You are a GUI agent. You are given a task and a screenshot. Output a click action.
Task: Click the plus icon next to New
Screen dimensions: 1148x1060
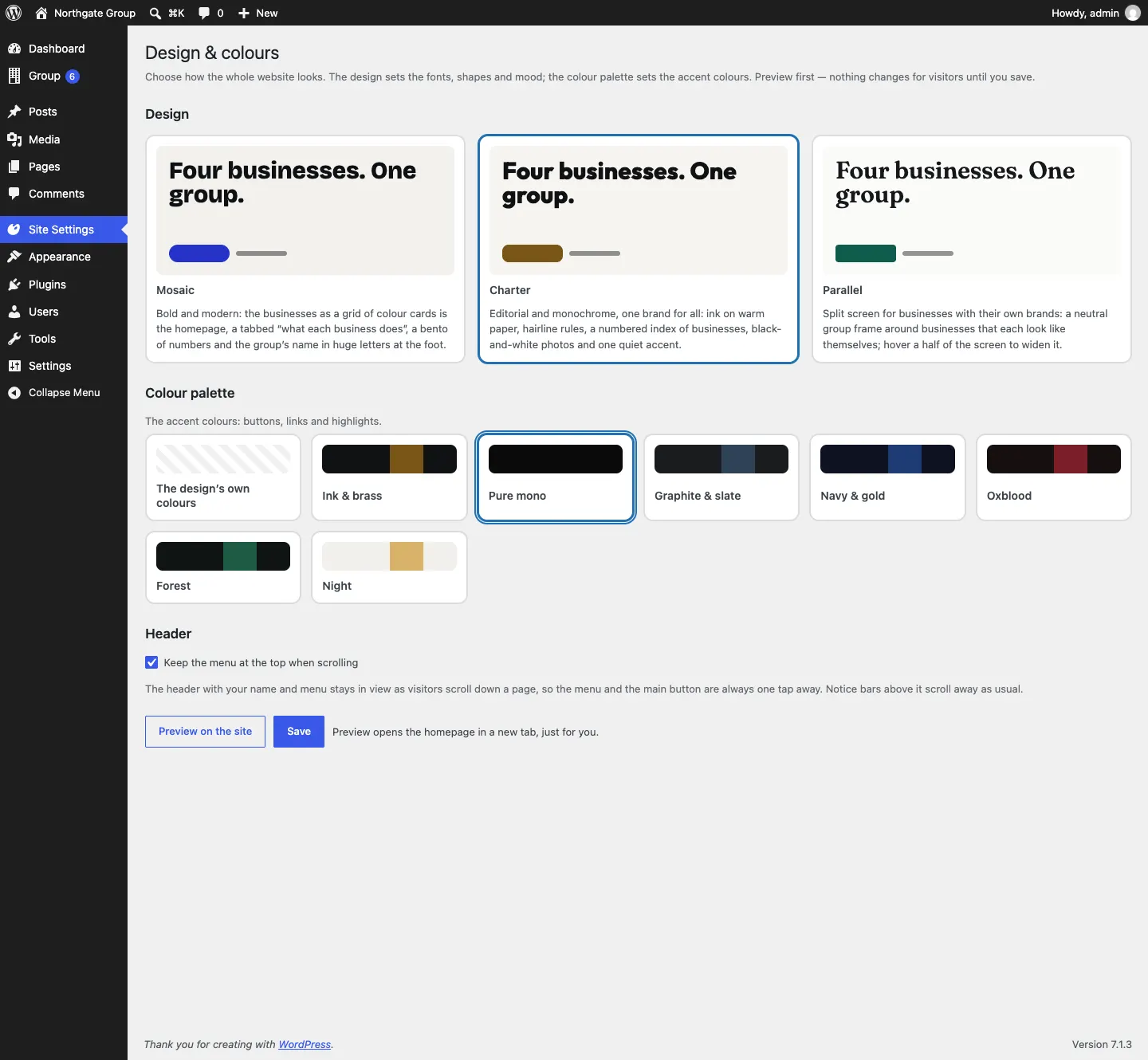point(244,13)
